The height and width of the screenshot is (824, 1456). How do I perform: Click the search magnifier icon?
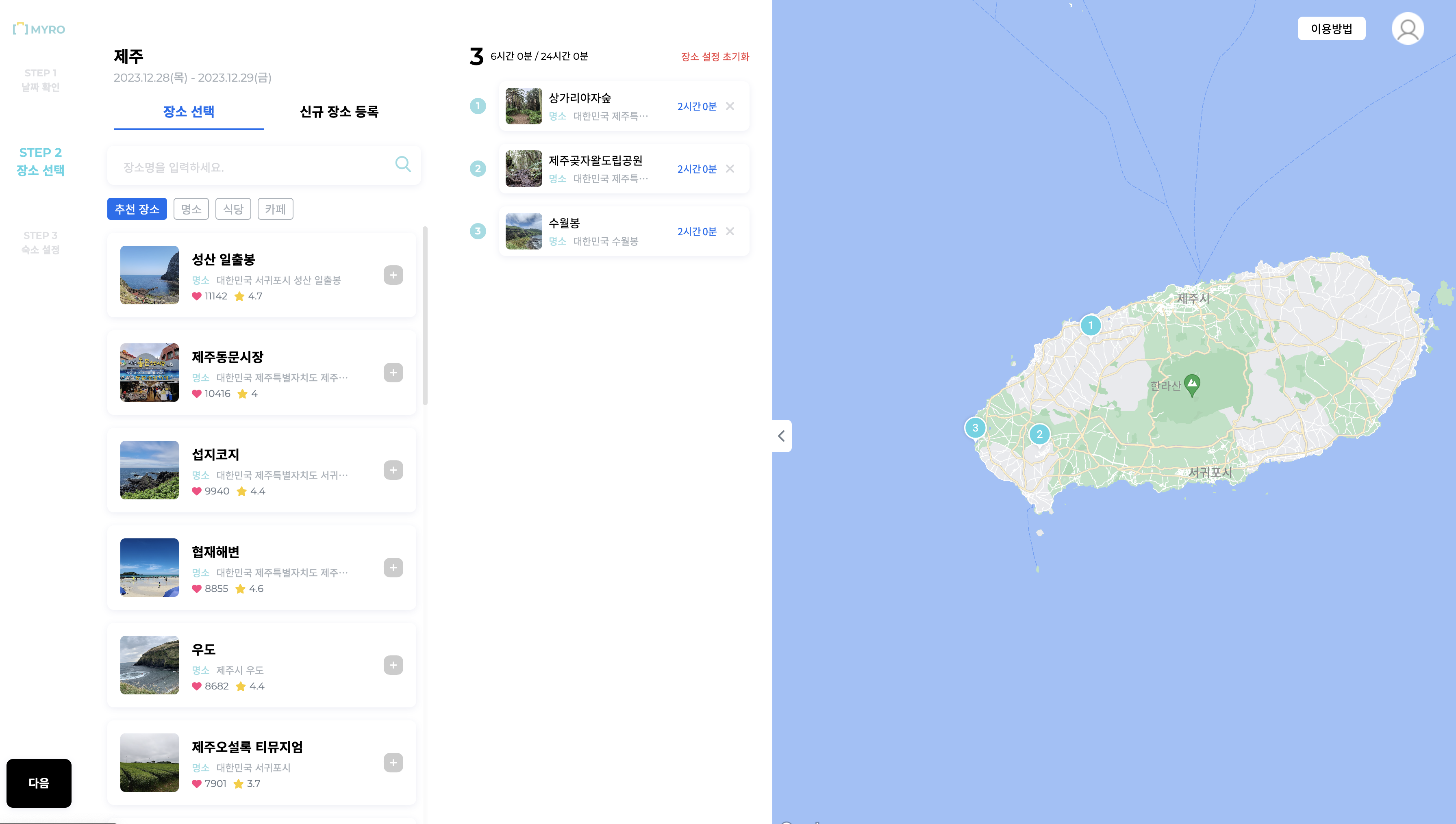[x=402, y=164]
